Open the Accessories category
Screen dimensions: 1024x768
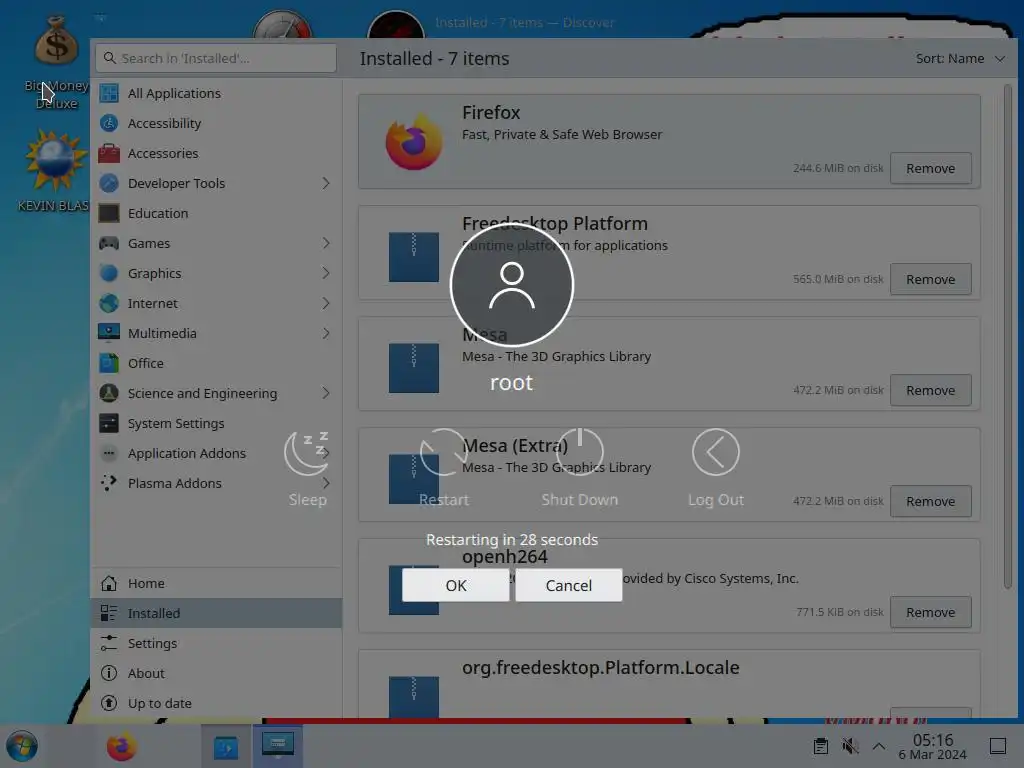tap(216, 153)
